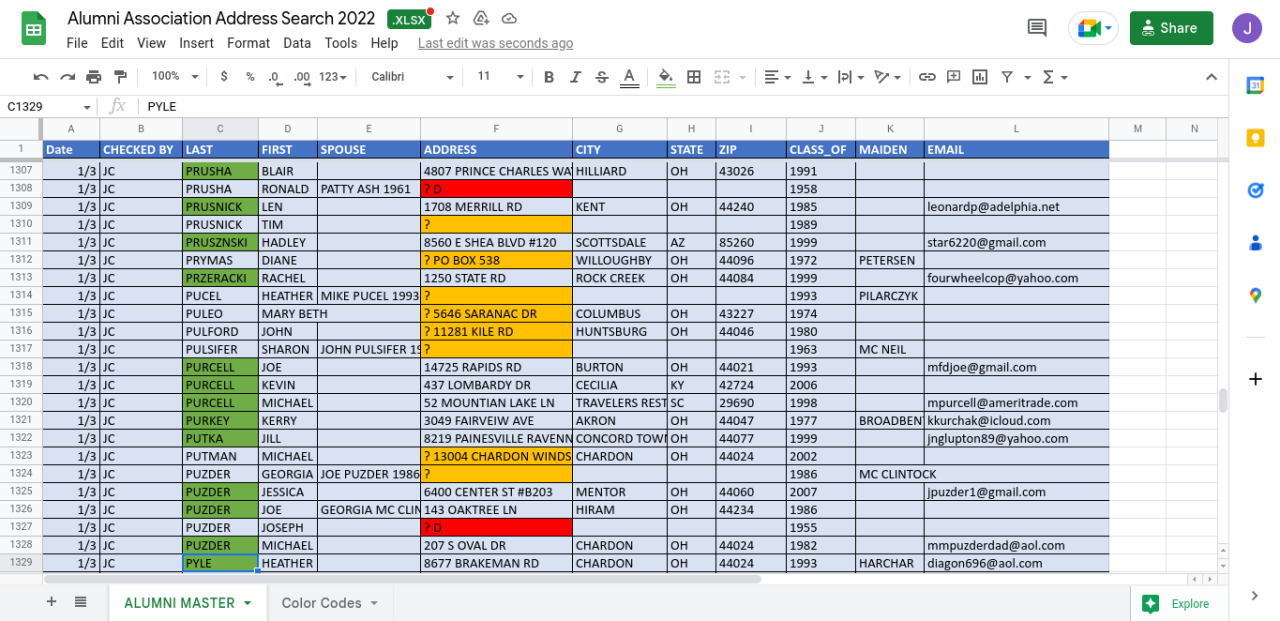Image resolution: width=1280 pixels, height=621 pixels.
Task: Hide the menus with collapse arrow
Action: tap(1211, 77)
